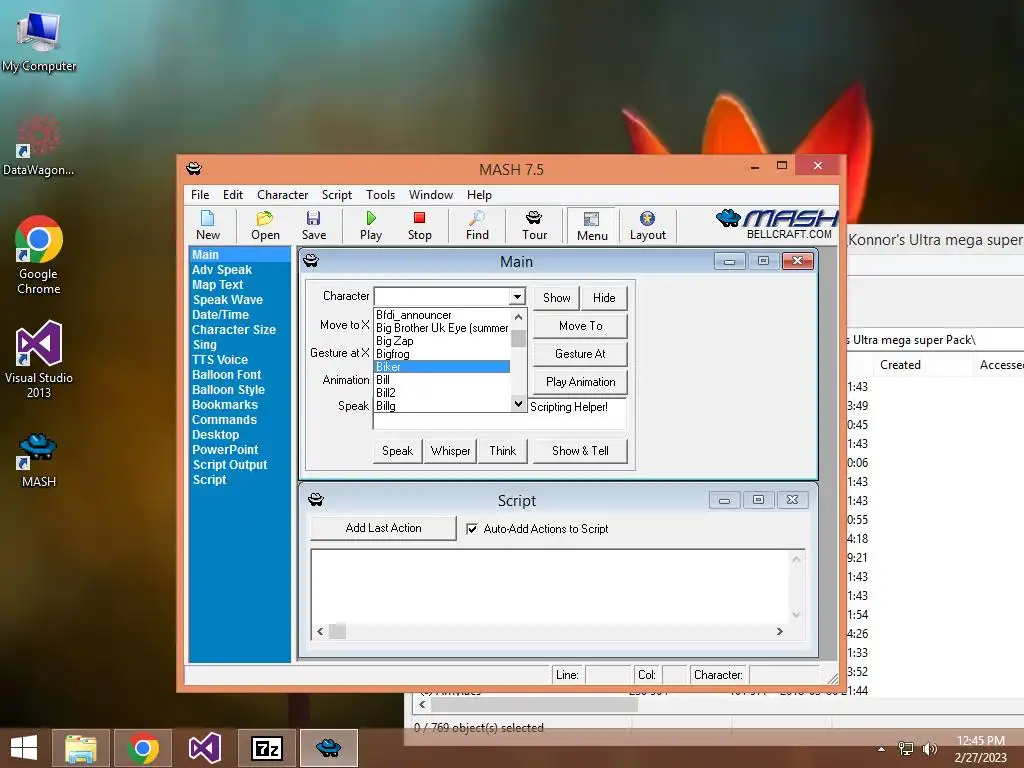Click the Script window's system icon
1024x768 pixels.
316,500
